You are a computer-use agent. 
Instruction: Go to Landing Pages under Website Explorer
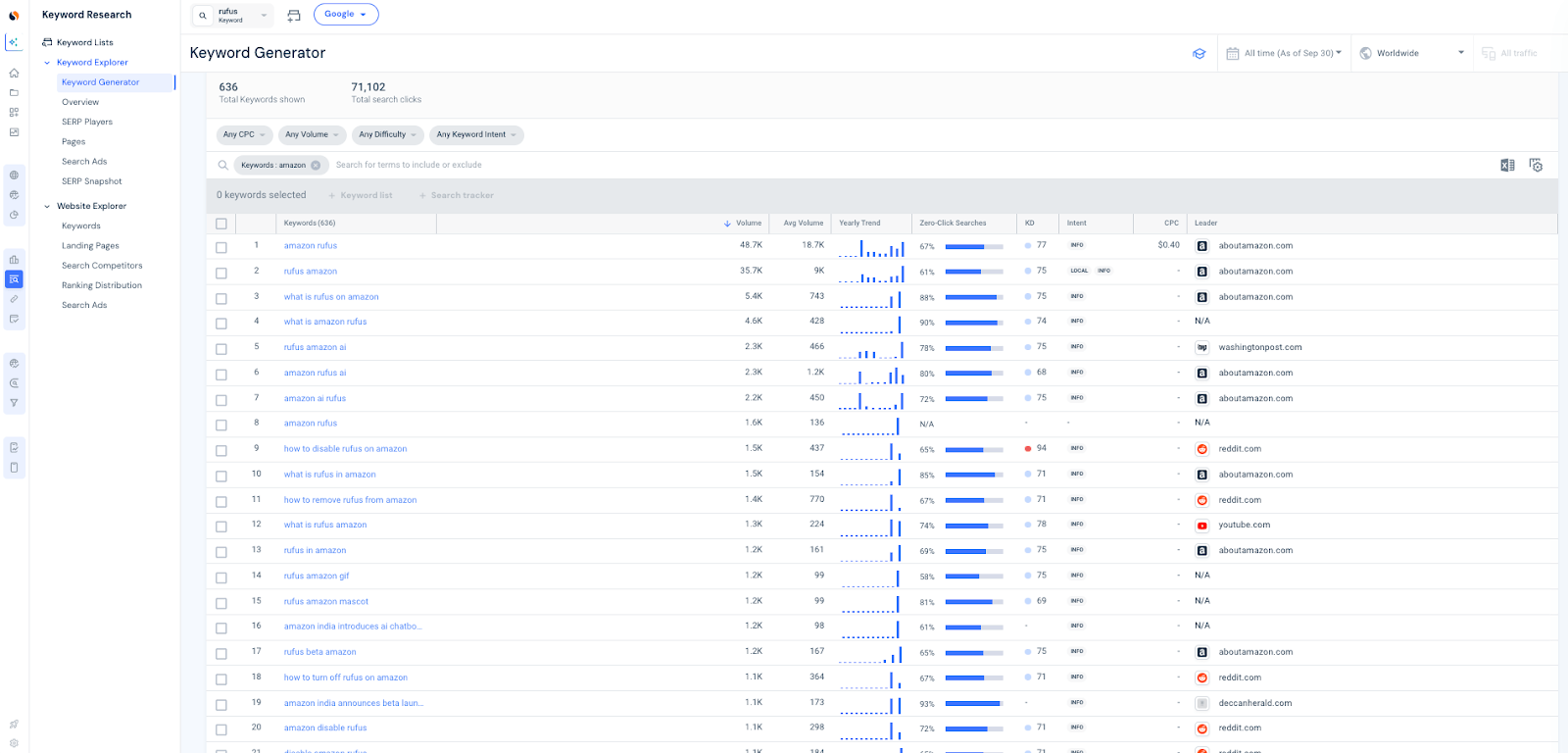[90, 246]
